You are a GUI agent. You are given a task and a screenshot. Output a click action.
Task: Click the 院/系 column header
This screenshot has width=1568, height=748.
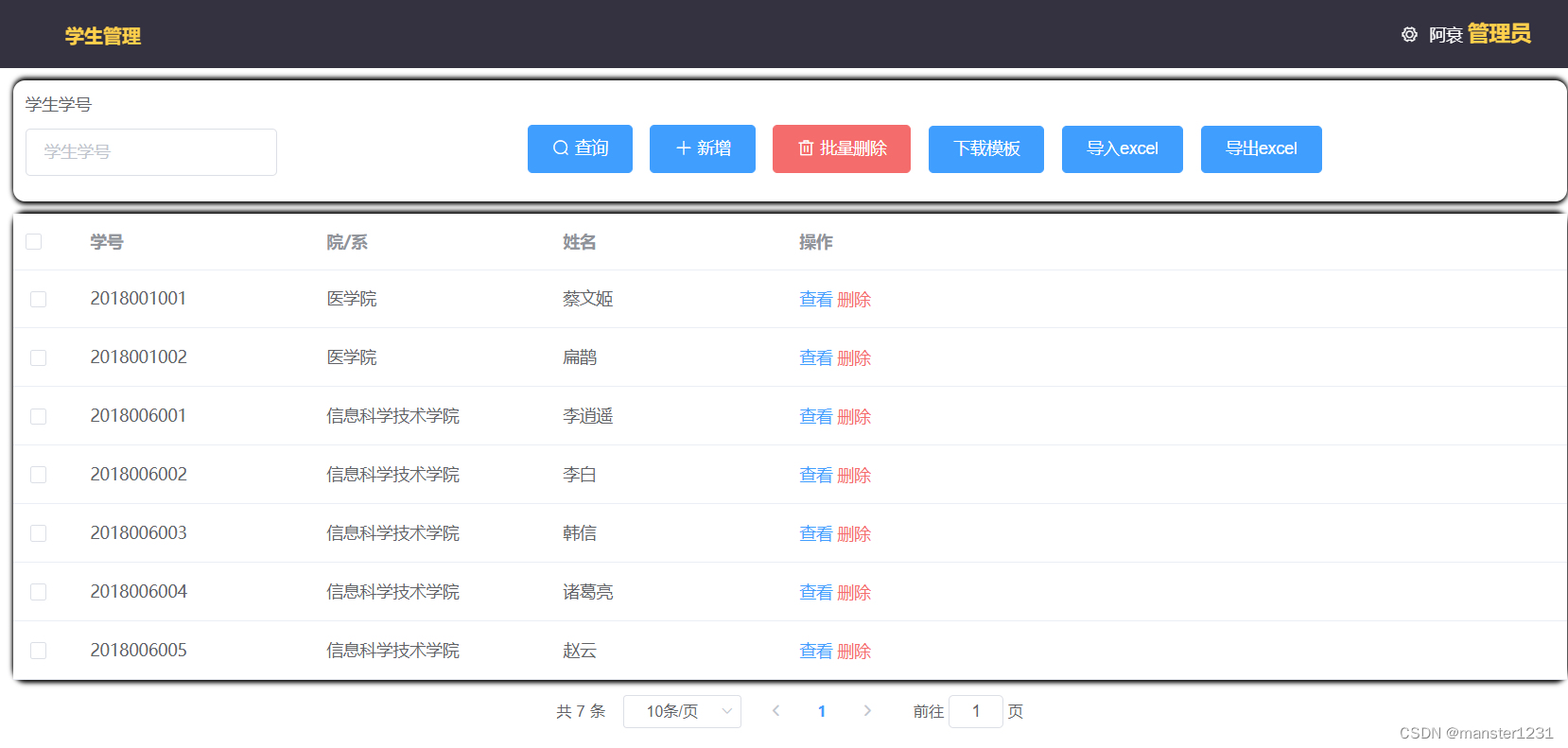pos(347,242)
